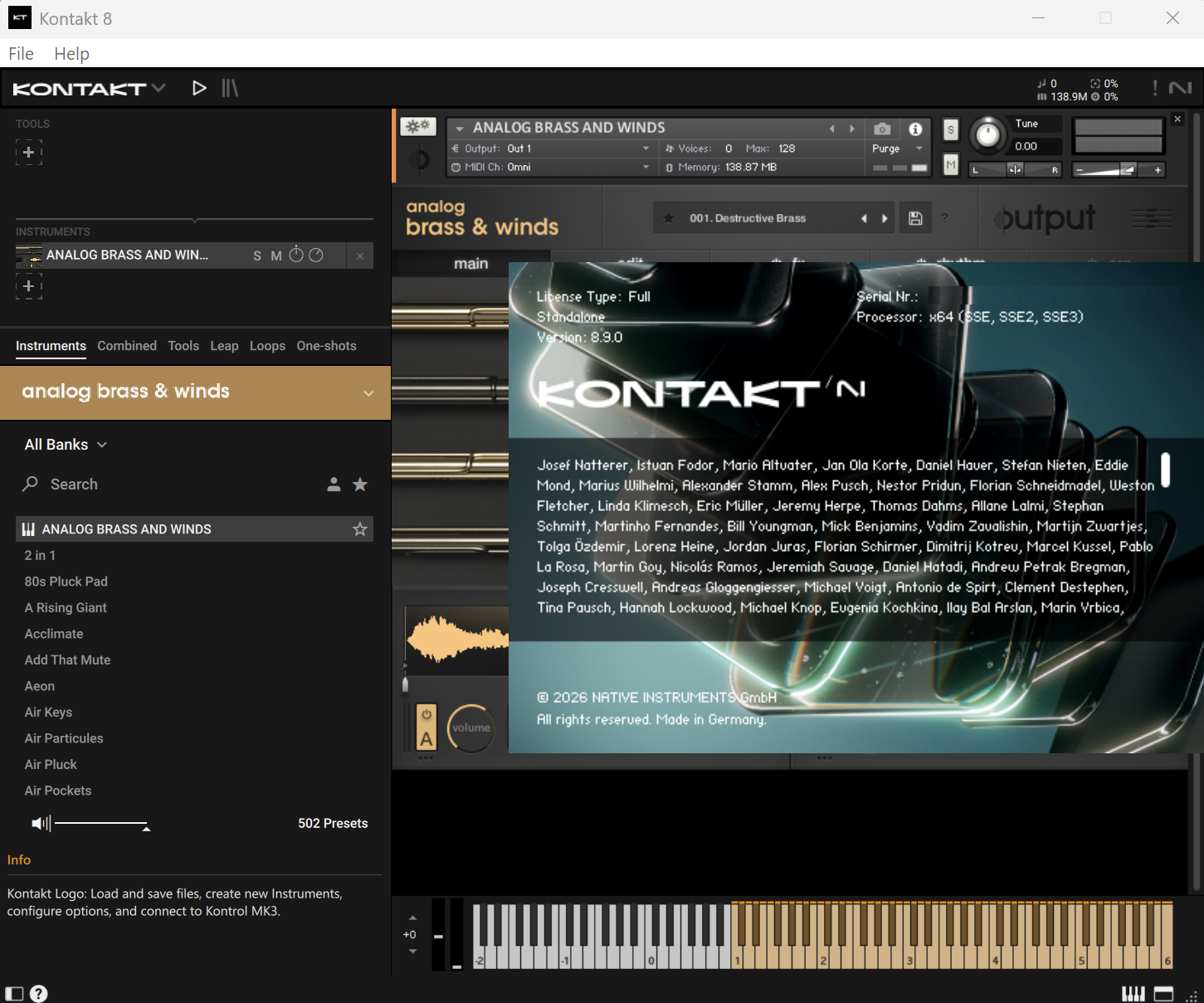Mute the ANALOG BRASS AND WINDS instrument
Screen dimensions: 1204x1003
click(x=276, y=256)
